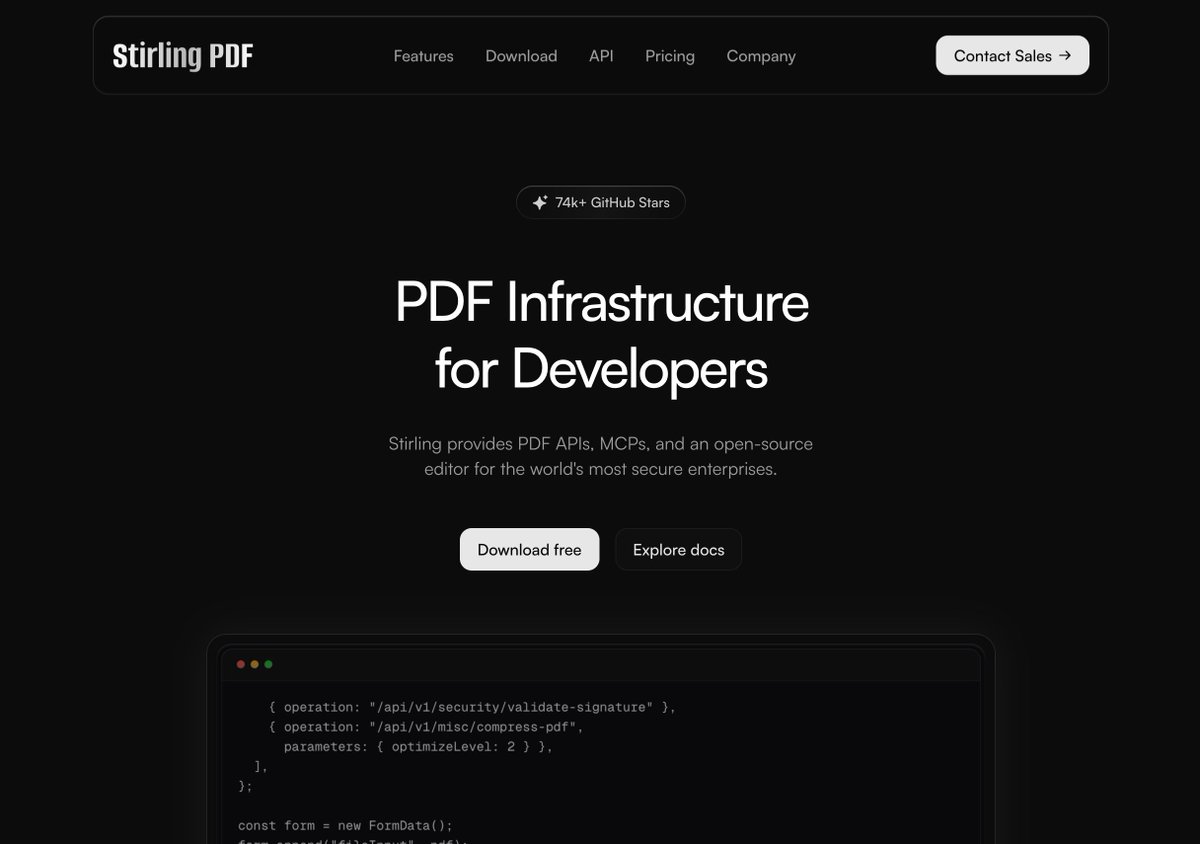The height and width of the screenshot is (844, 1200).
Task: Click the 'Stirling provides PDF APIs' description text
Action: 601,456
